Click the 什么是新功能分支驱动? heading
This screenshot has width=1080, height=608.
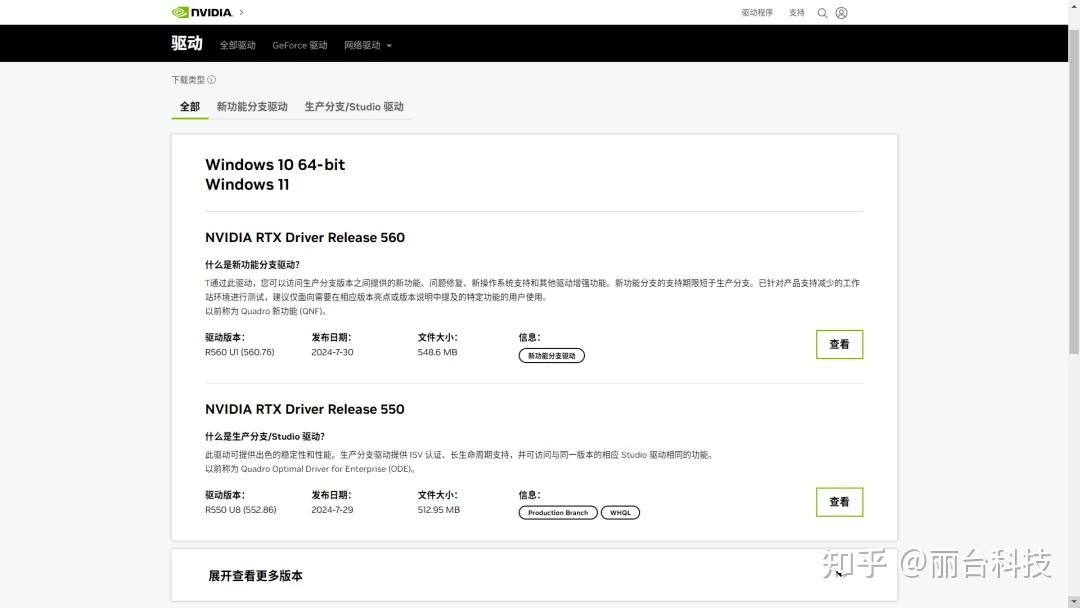coord(252,264)
